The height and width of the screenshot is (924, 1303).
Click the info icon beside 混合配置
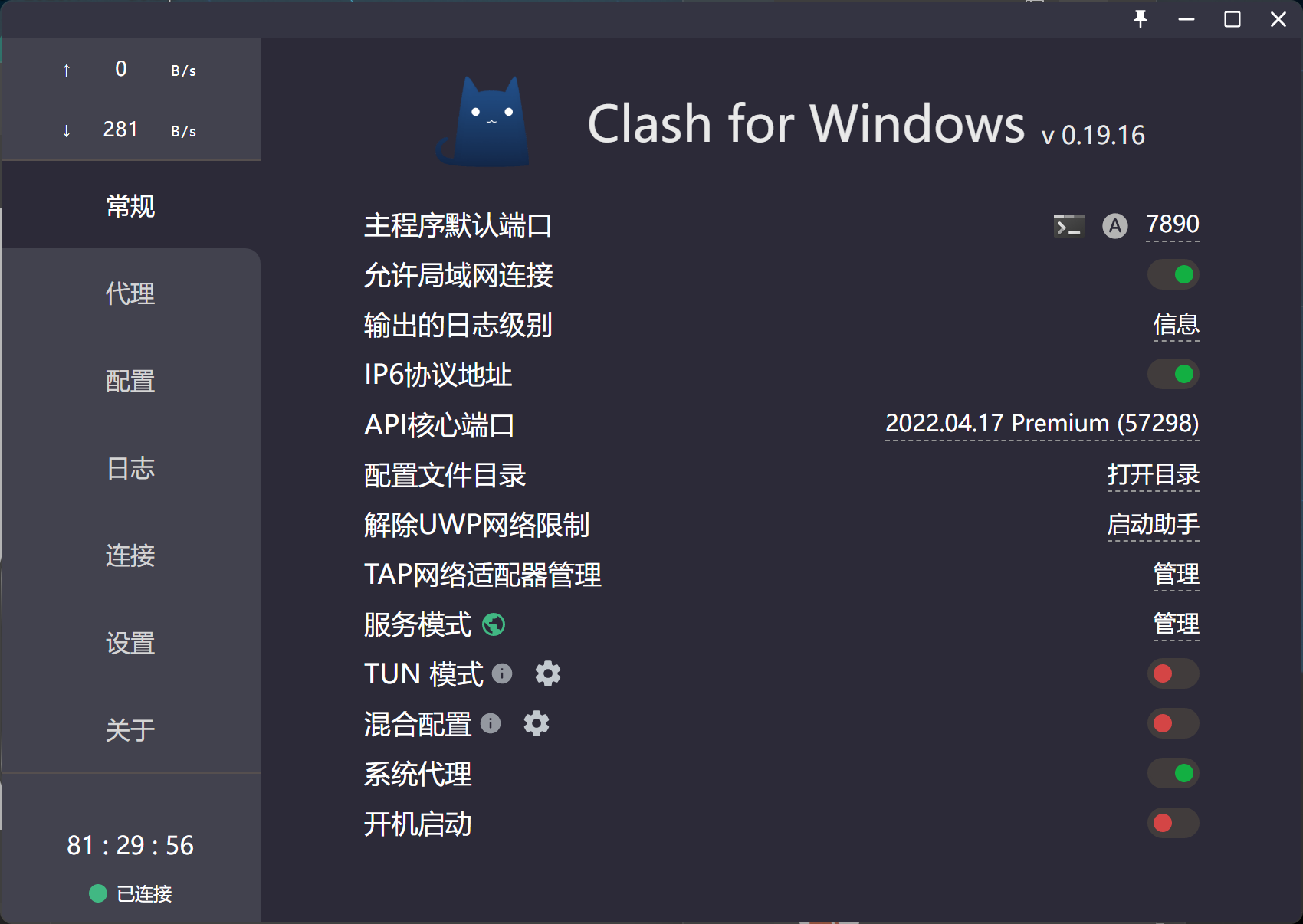click(491, 724)
